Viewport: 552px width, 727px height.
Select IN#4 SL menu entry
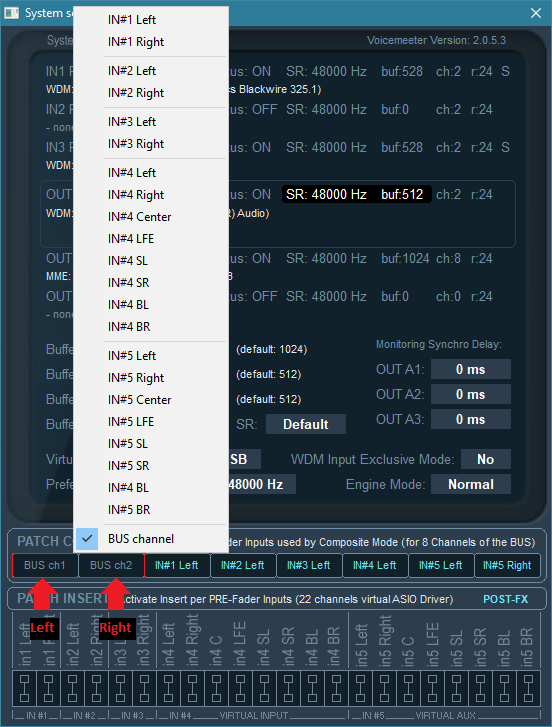[x=151, y=261]
